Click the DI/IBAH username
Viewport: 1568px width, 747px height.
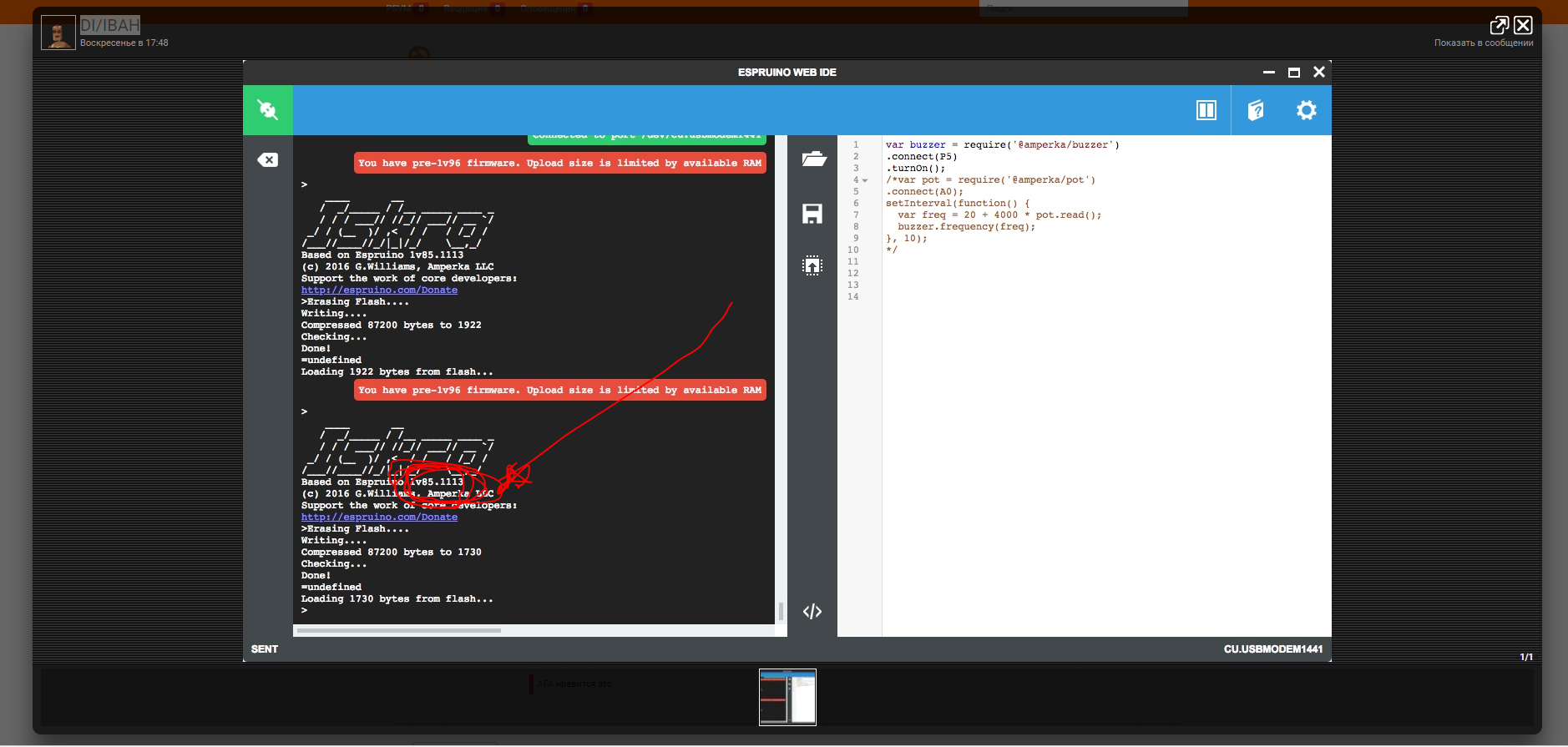(110, 25)
